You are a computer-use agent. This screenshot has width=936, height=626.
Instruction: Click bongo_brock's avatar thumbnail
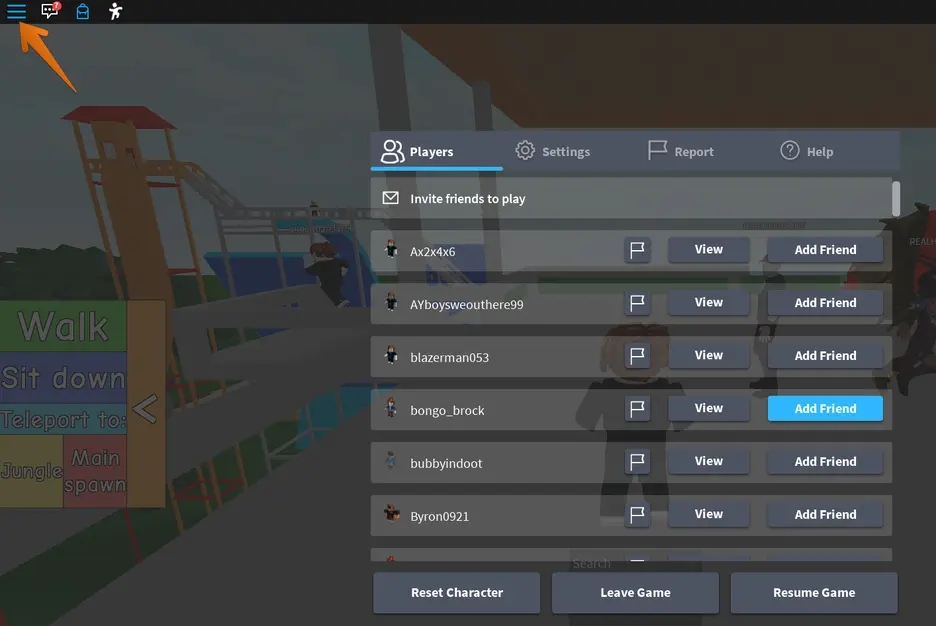391,408
